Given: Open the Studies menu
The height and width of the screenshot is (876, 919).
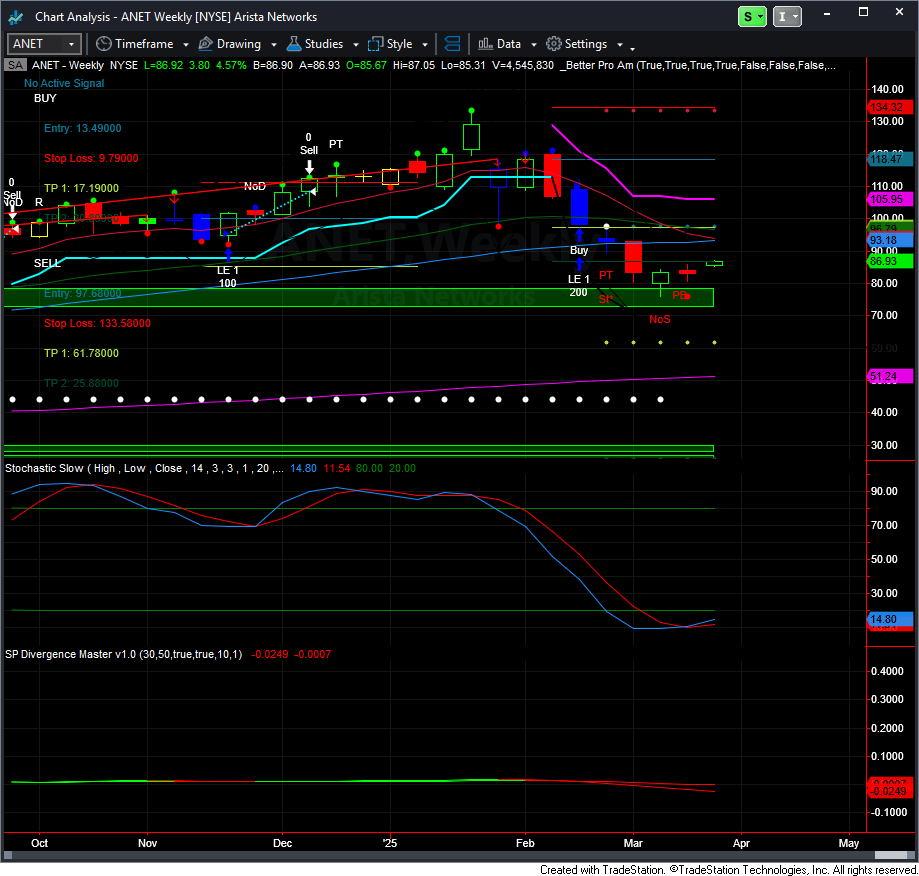Looking at the screenshot, I should coord(324,44).
